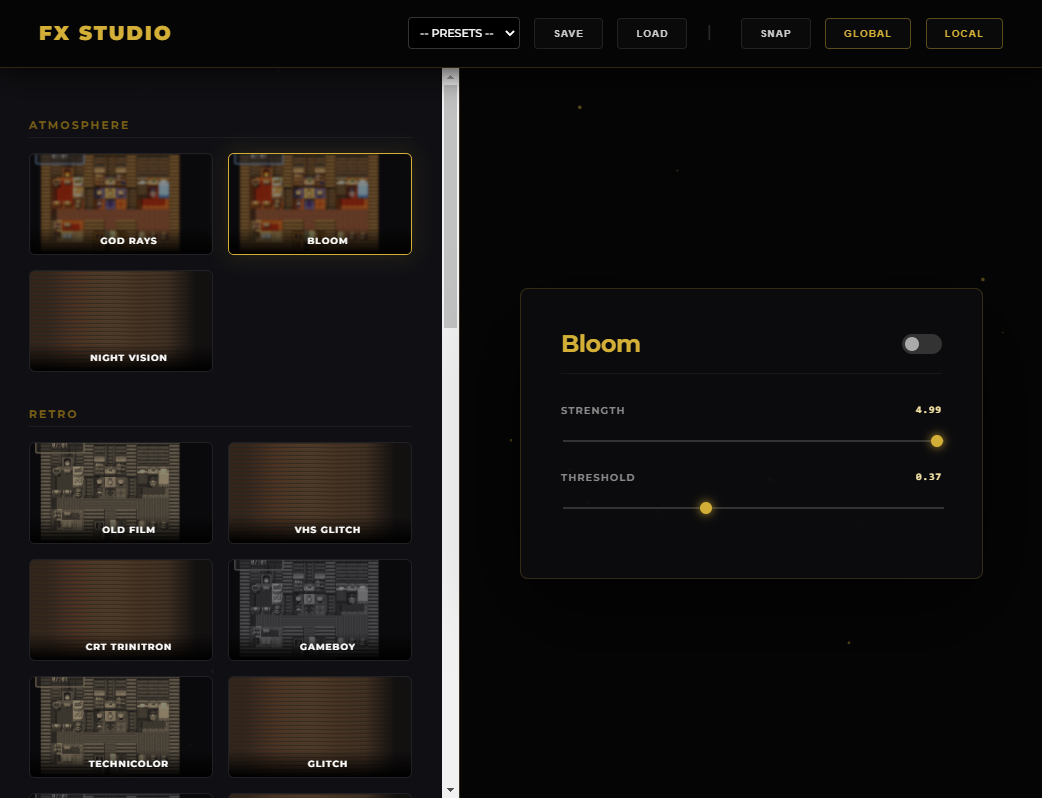
Task: Select the CRT Trinitron effect thumbnail
Action: [x=121, y=610]
